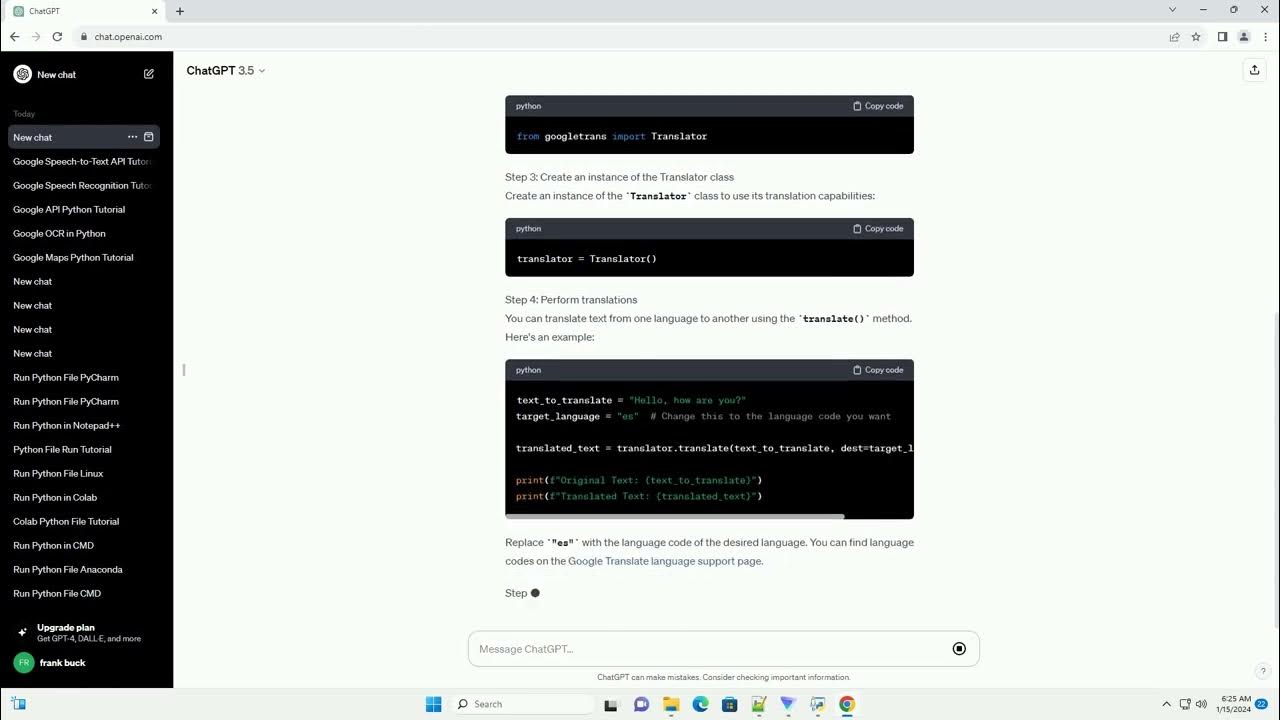Screen dimensions: 1280x720
Task: Open Python File Run Tutorial chat
Action: (84, 449)
